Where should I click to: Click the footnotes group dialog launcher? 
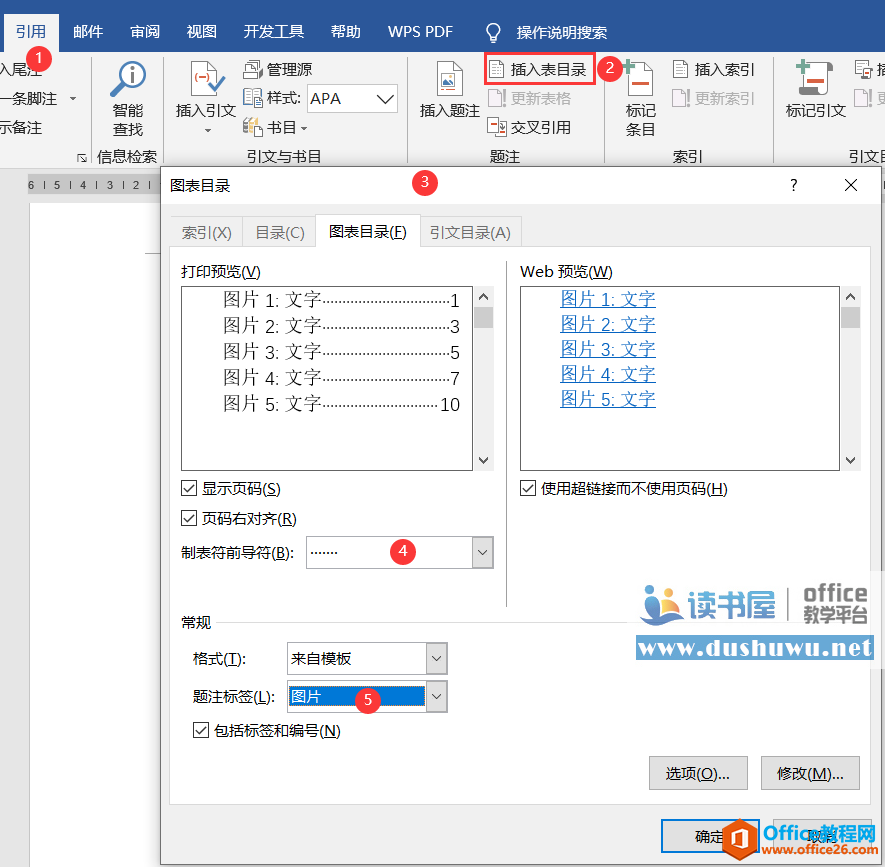[x=82, y=157]
